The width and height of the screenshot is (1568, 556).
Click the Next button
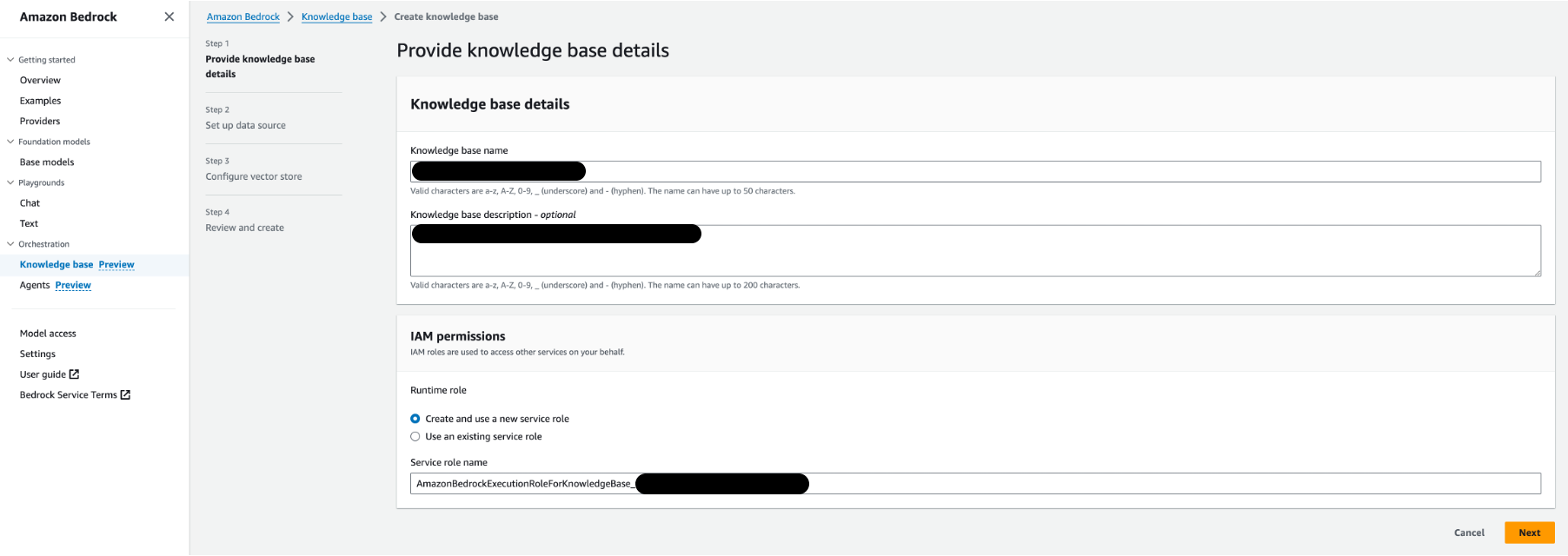coord(1530,533)
